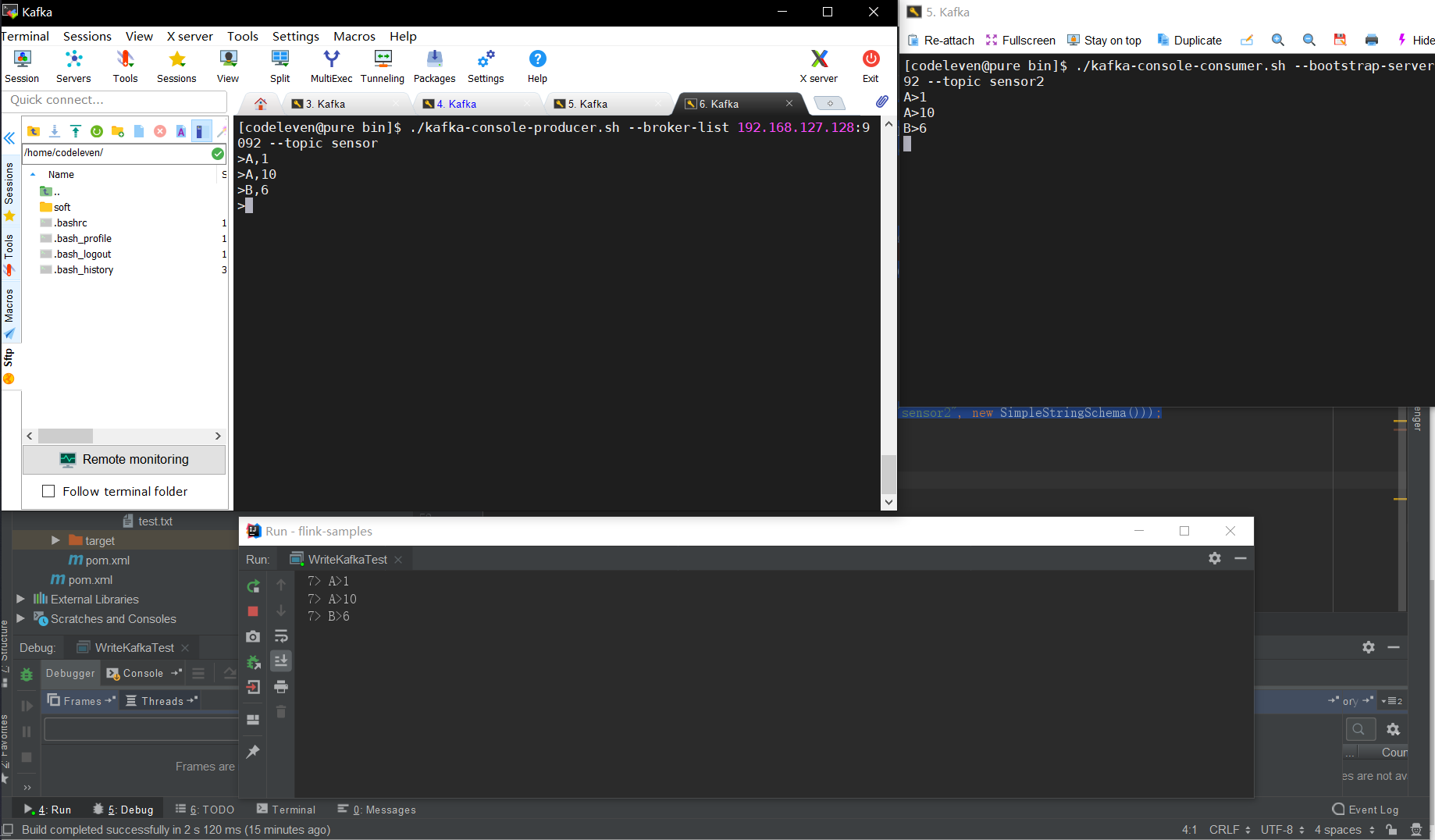Expand External Libraries node
This screenshot has height=840, width=1435.
[21, 599]
